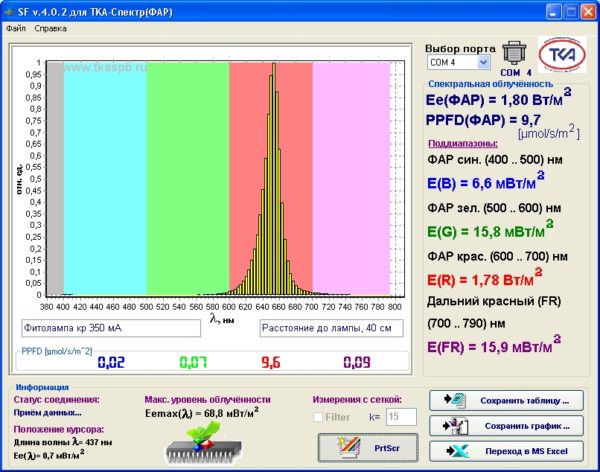This screenshot has width=600, height=472.
Task: Click the blue PPFD value 0,02
Action: (x=111, y=362)
